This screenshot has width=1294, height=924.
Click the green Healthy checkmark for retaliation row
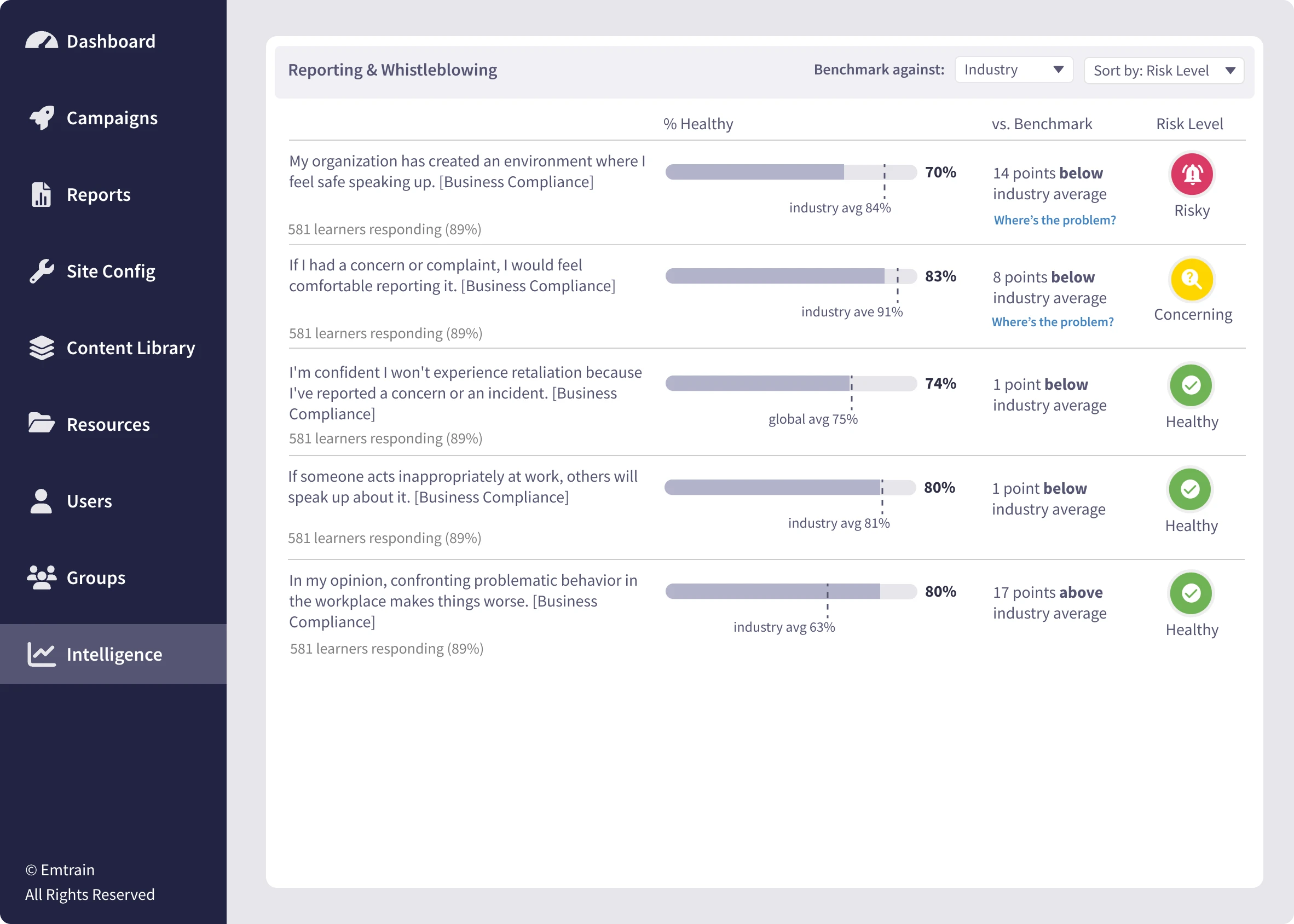tap(1191, 385)
